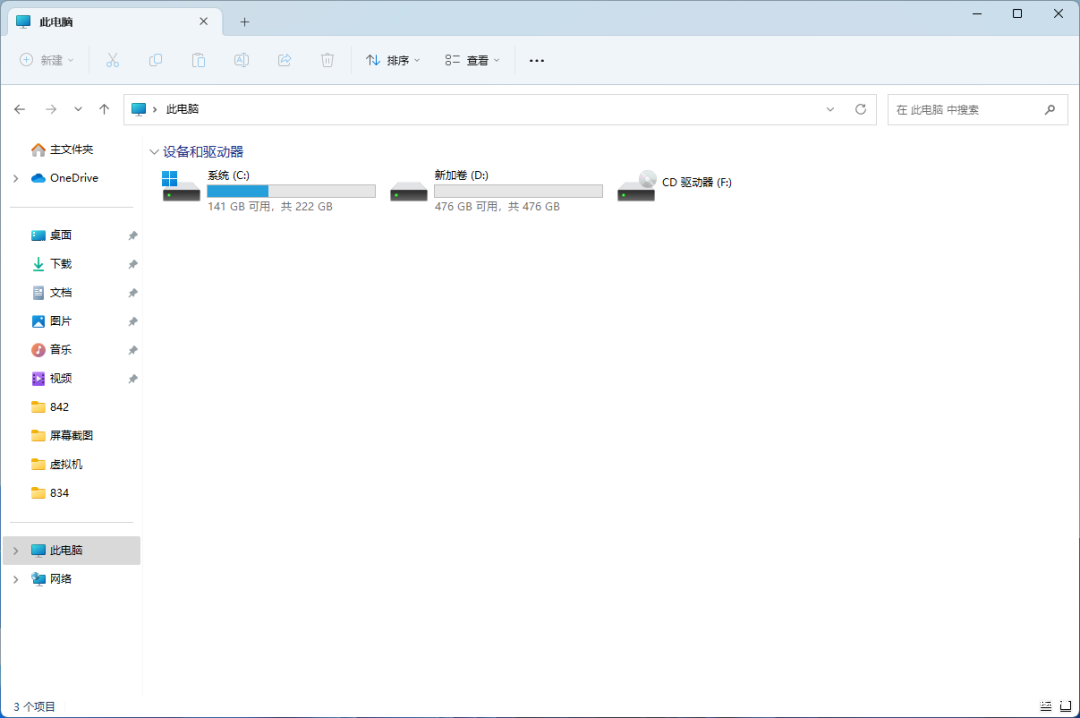This screenshot has width=1080, height=718.
Task: Go up one directory level
Action: point(104,109)
